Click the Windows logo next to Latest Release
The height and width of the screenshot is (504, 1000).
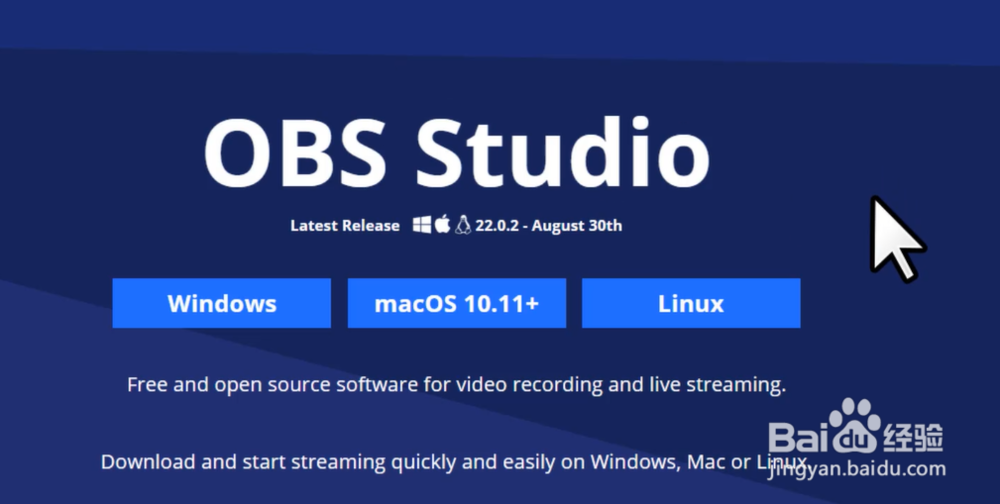(x=422, y=225)
